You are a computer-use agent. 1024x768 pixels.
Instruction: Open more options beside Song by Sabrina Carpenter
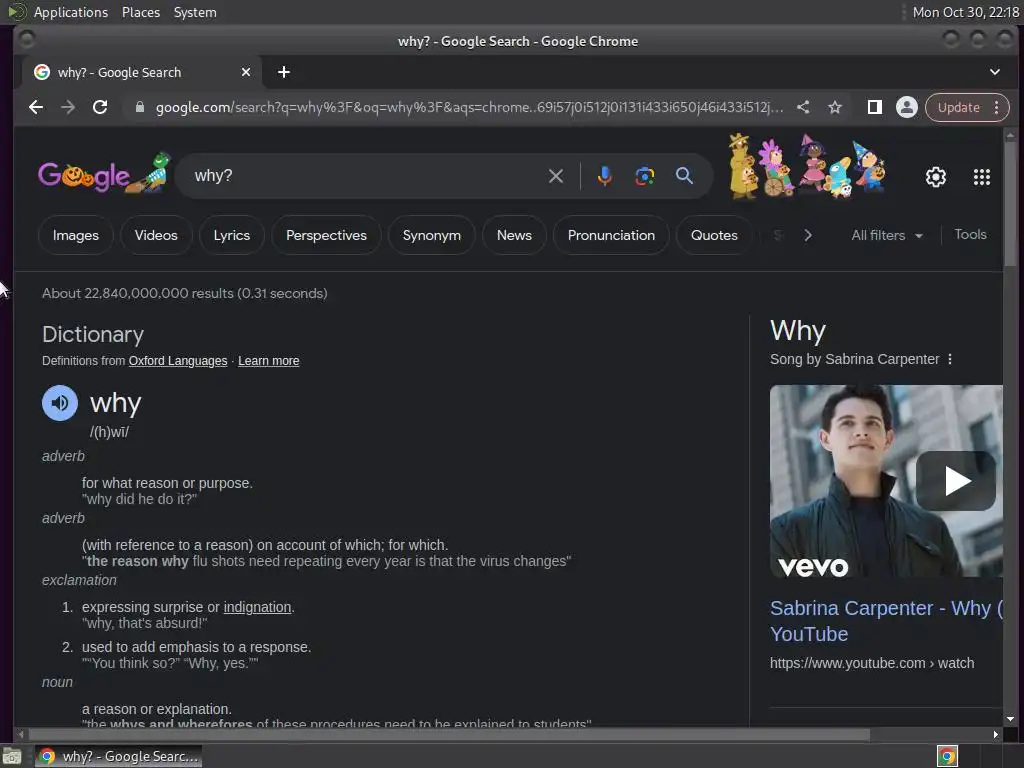950,359
